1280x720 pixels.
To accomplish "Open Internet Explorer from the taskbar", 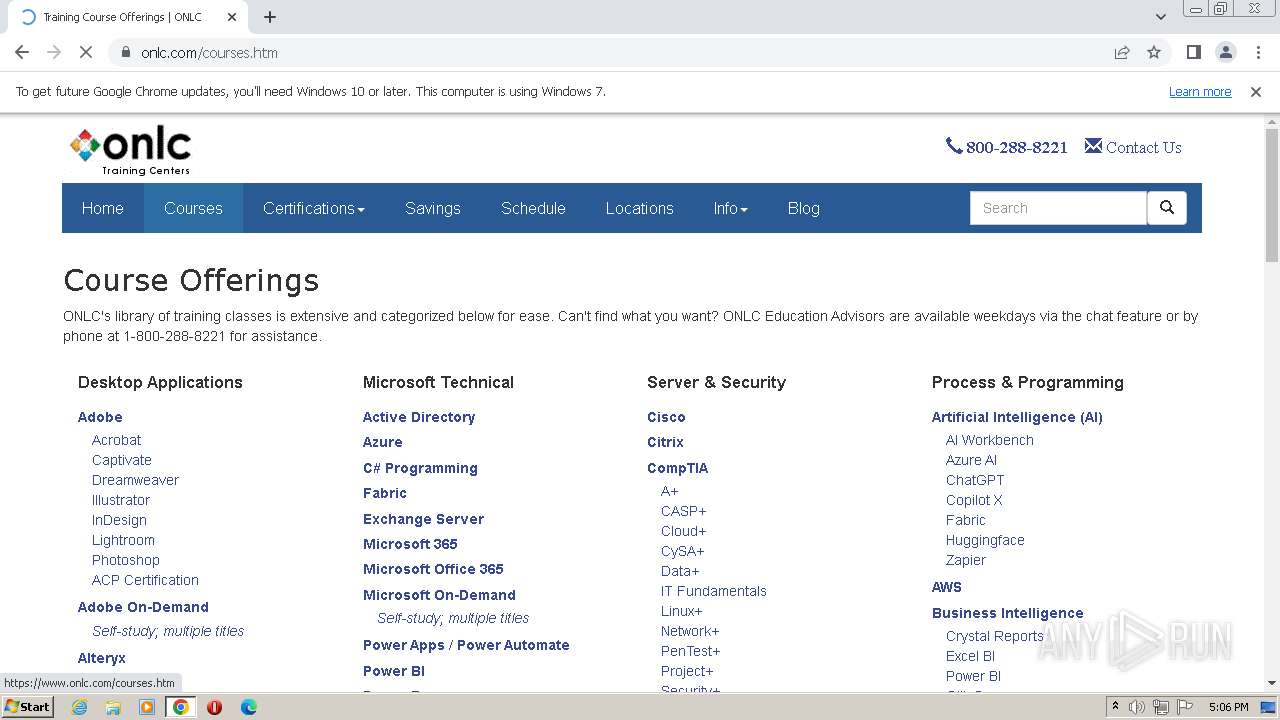I will (x=79, y=707).
